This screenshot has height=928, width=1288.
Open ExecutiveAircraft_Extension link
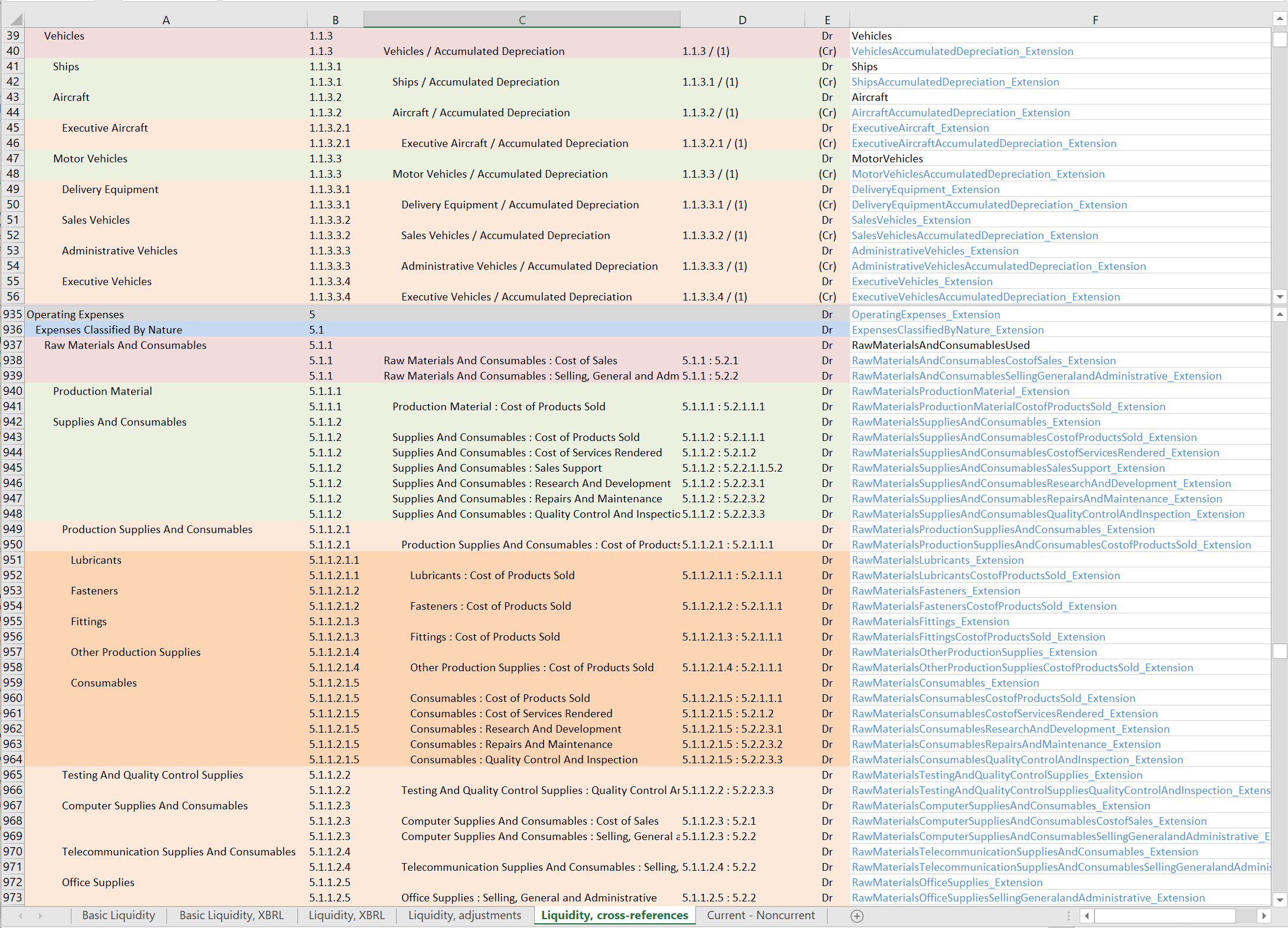[920, 128]
